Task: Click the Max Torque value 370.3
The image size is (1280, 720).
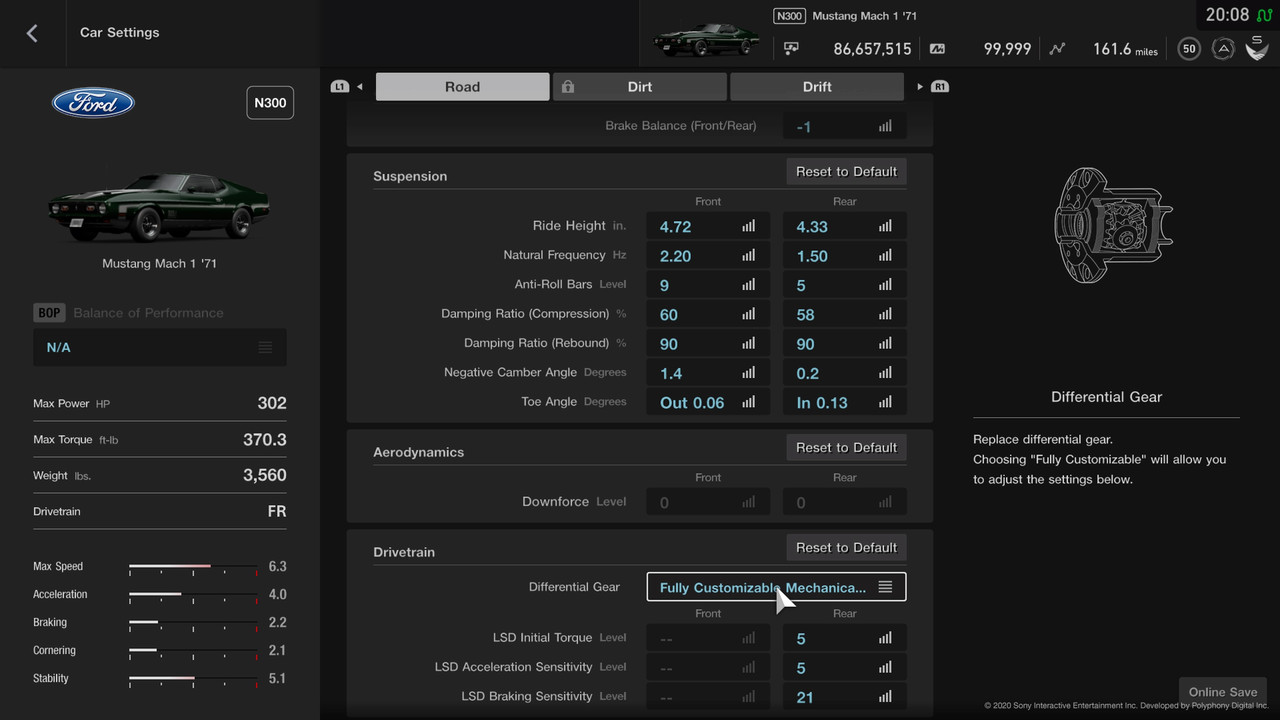Action: point(265,440)
